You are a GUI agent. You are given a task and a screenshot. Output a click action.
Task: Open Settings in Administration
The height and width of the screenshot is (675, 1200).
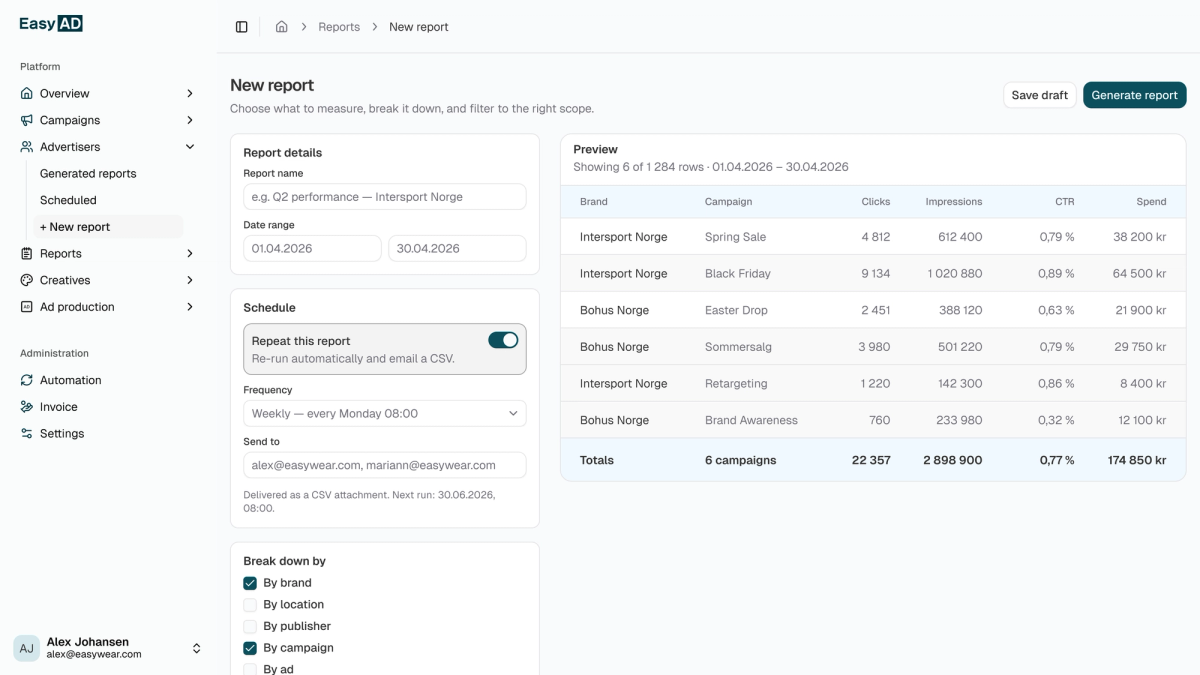tap(62, 434)
